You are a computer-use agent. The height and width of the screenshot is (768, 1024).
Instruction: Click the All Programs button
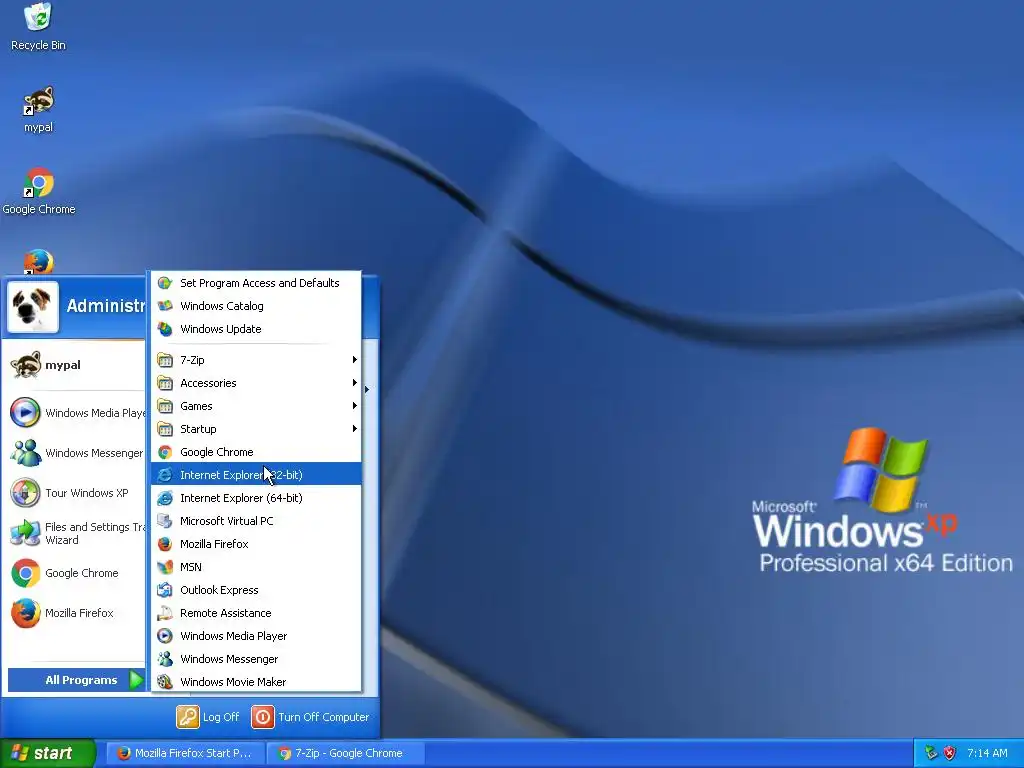click(76, 680)
